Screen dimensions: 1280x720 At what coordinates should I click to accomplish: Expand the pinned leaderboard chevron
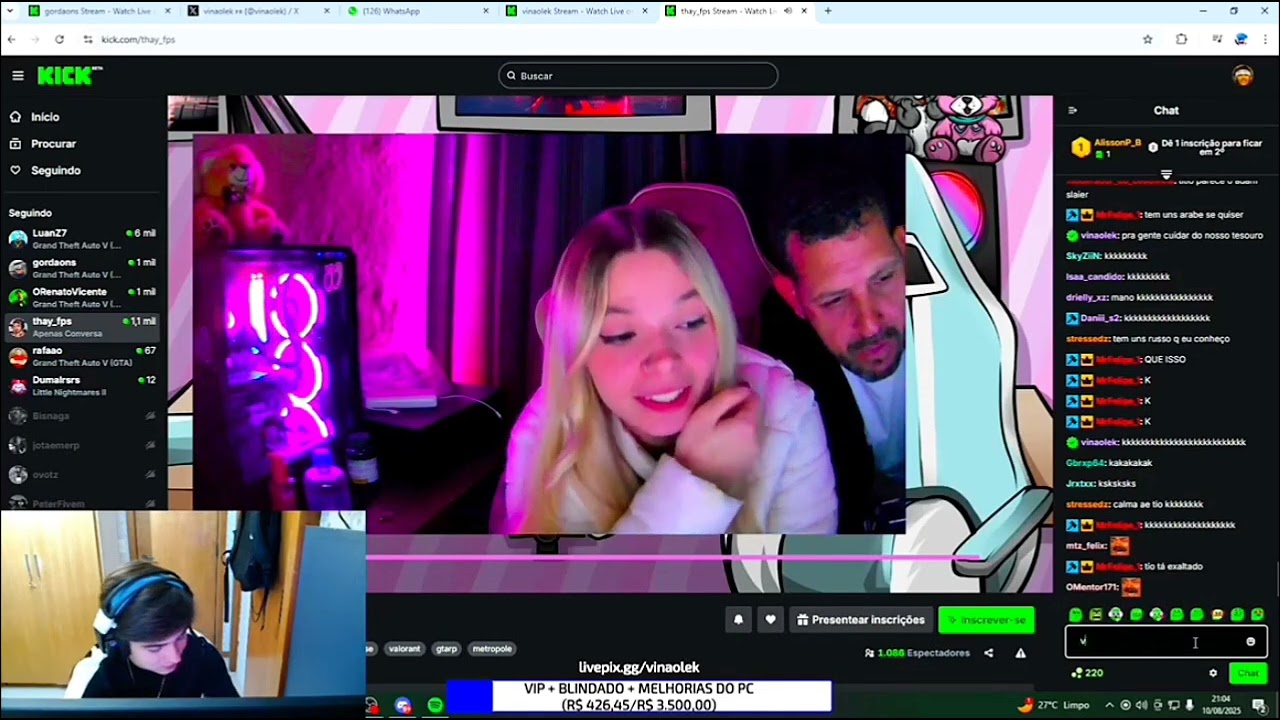coord(1166,175)
